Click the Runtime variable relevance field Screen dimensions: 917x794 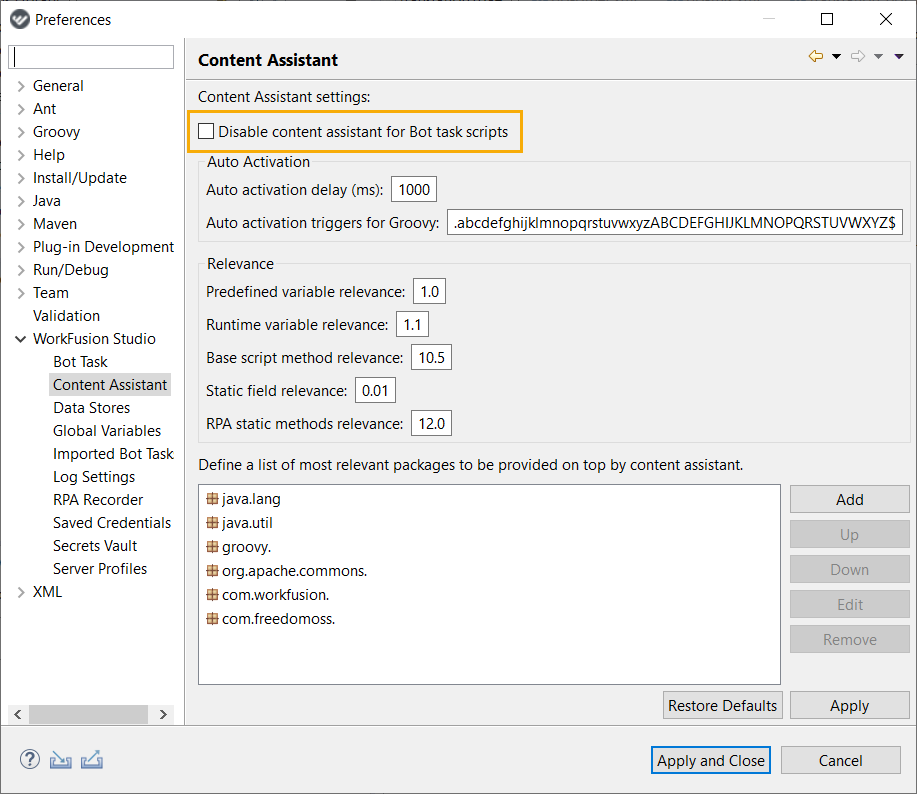click(x=412, y=324)
